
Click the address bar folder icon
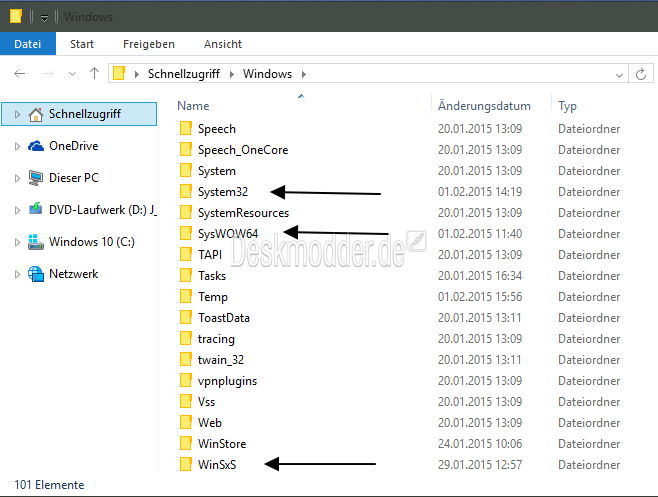pos(119,73)
